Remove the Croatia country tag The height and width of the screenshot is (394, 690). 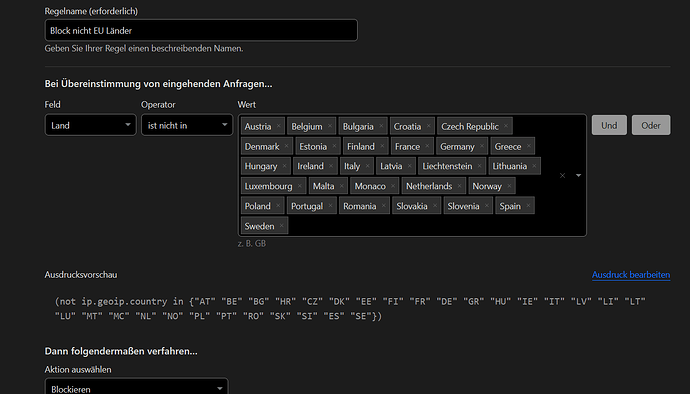[429, 126]
